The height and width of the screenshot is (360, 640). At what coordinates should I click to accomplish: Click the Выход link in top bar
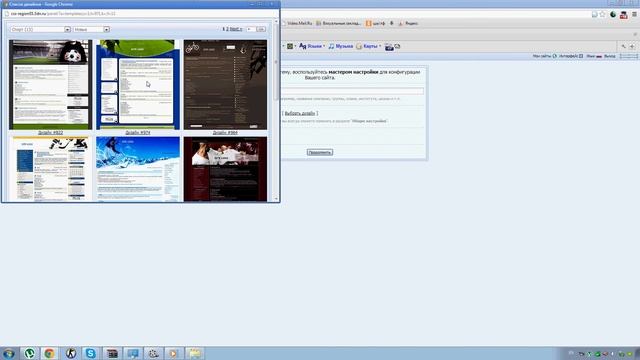610,56
